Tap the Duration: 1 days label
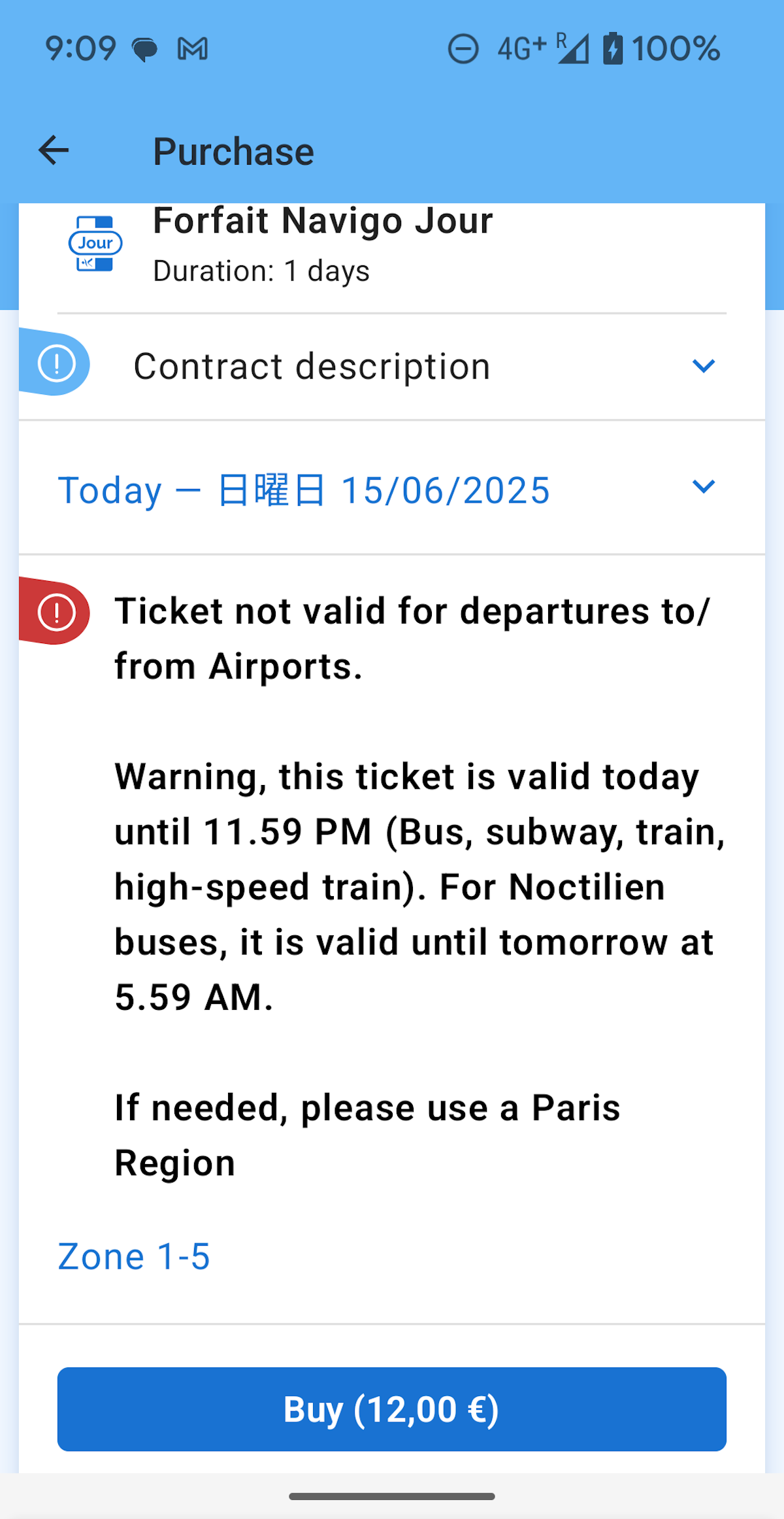 point(261,271)
